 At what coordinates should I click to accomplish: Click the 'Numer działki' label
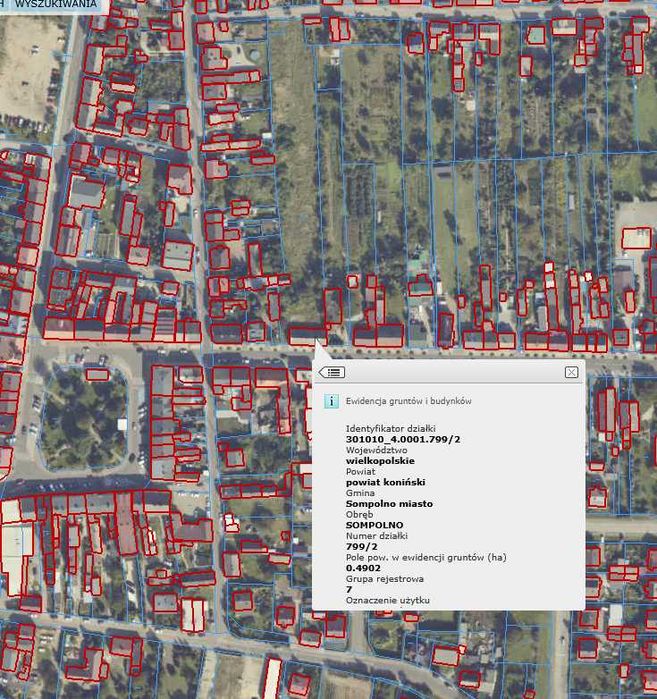376,536
